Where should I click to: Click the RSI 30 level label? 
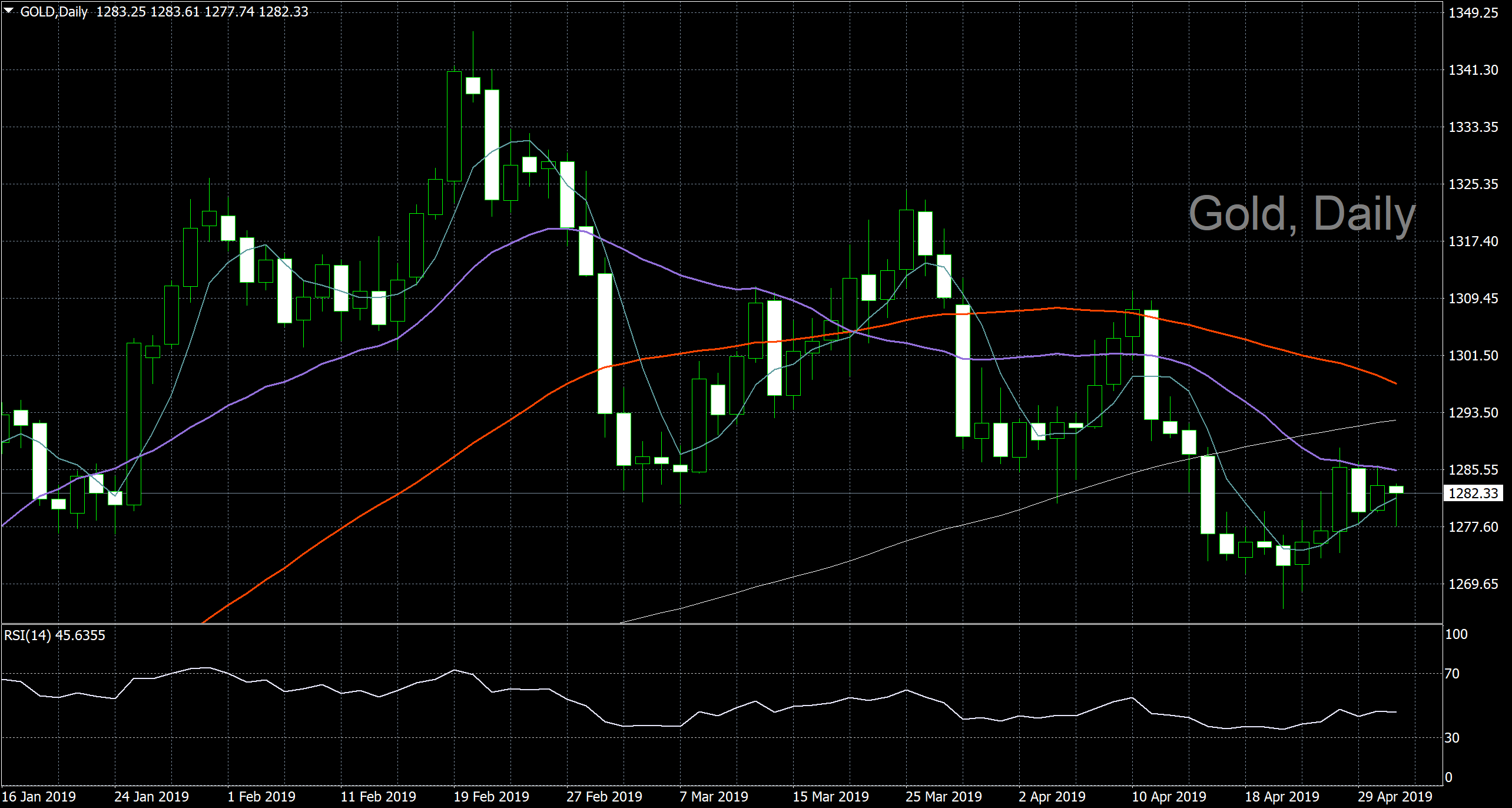coord(1452,738)
